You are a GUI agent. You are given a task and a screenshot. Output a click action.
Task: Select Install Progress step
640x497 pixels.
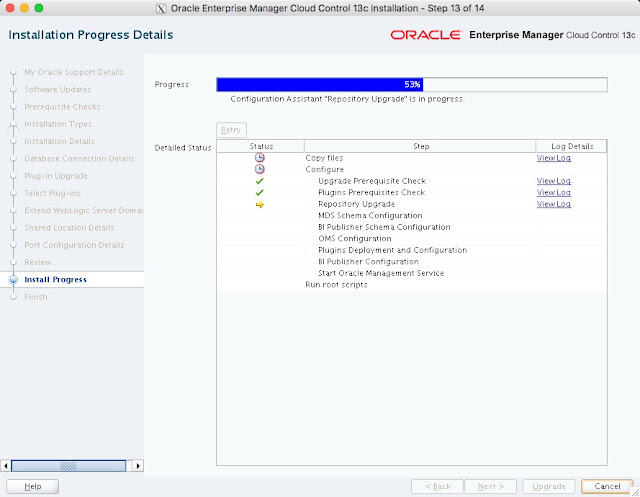pos(56,280)
